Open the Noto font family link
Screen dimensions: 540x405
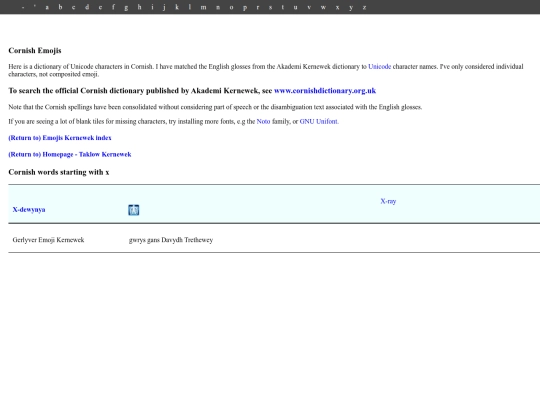263,121
